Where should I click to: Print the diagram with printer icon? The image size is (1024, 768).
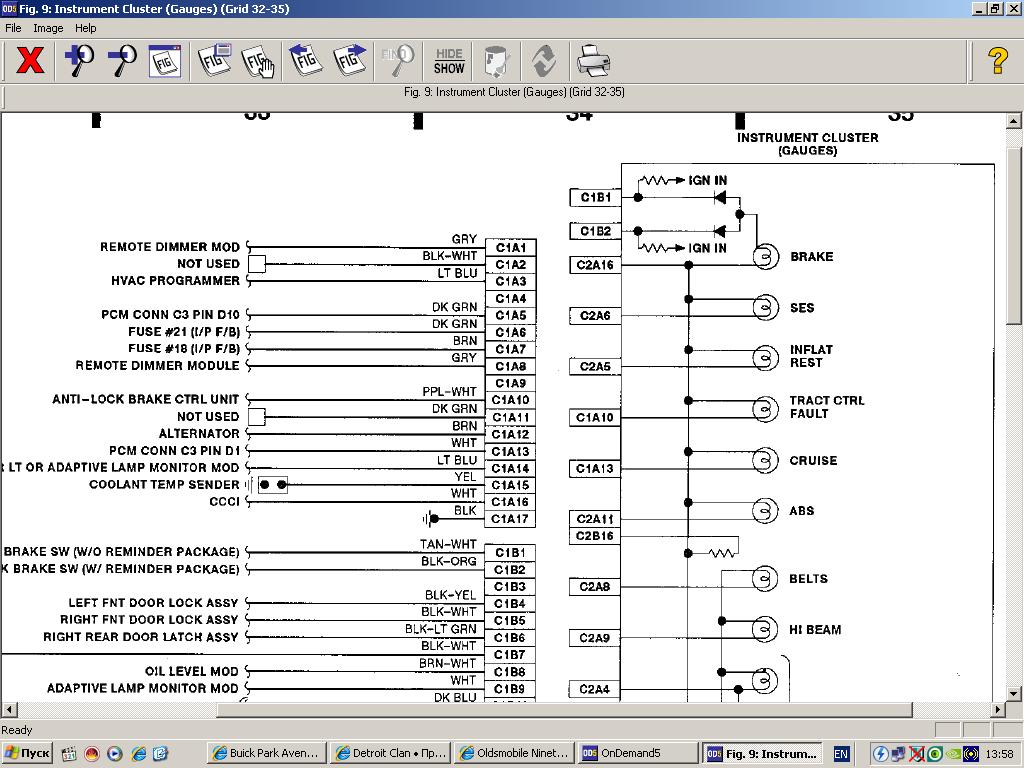pyautogui.click(x=593, y=61)
